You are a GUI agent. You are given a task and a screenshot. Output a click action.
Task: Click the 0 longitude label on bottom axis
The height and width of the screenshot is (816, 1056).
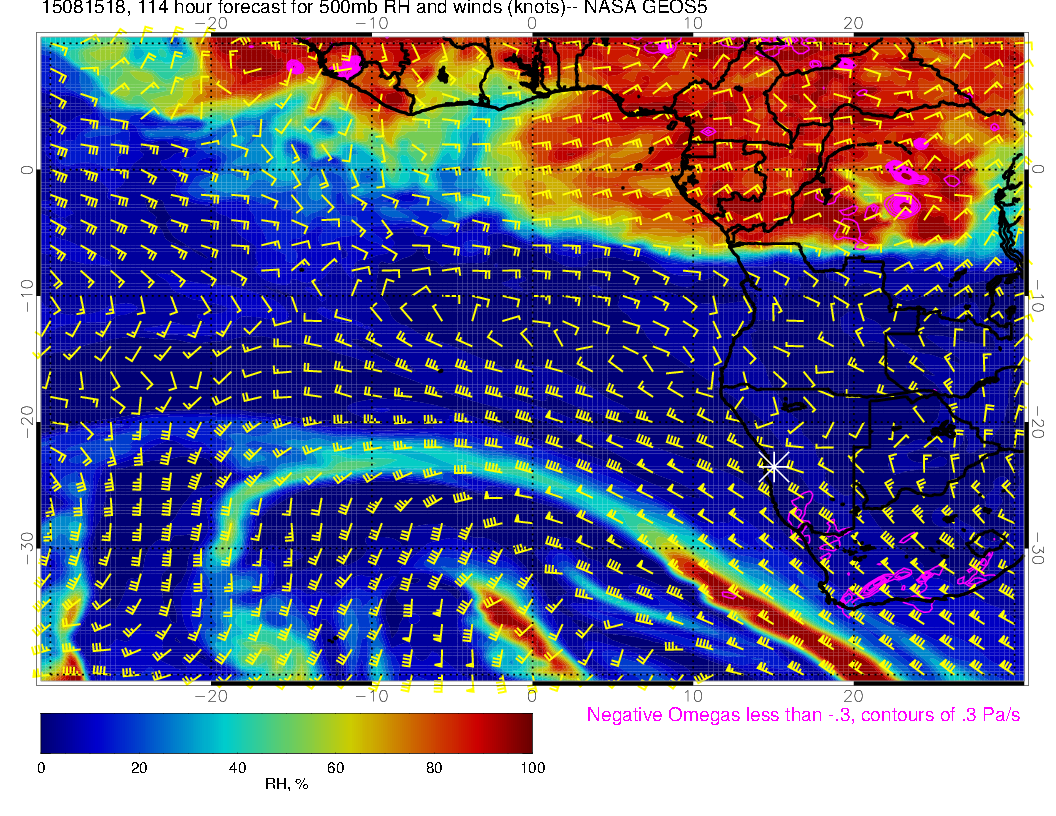(532, 695)
